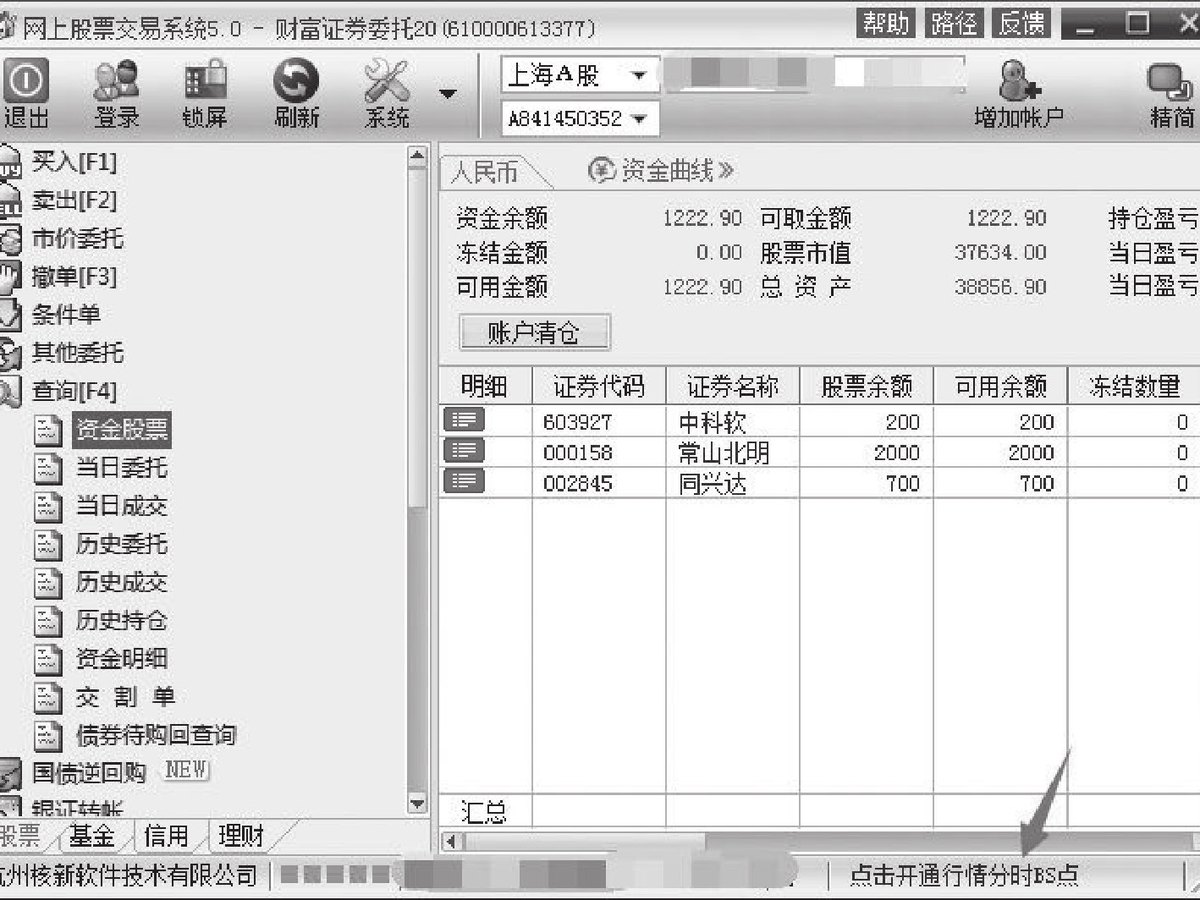The height and width of the screenshot is (900, 1200).
Task: Select 买入[F1] in the side menu
Action: pyautogui.click(x=73, y=162)
